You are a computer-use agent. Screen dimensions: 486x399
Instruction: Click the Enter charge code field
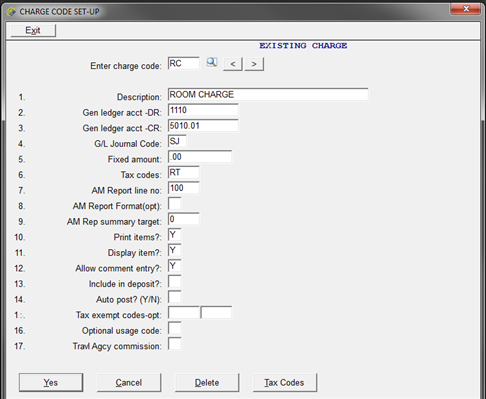coord(184,63)
